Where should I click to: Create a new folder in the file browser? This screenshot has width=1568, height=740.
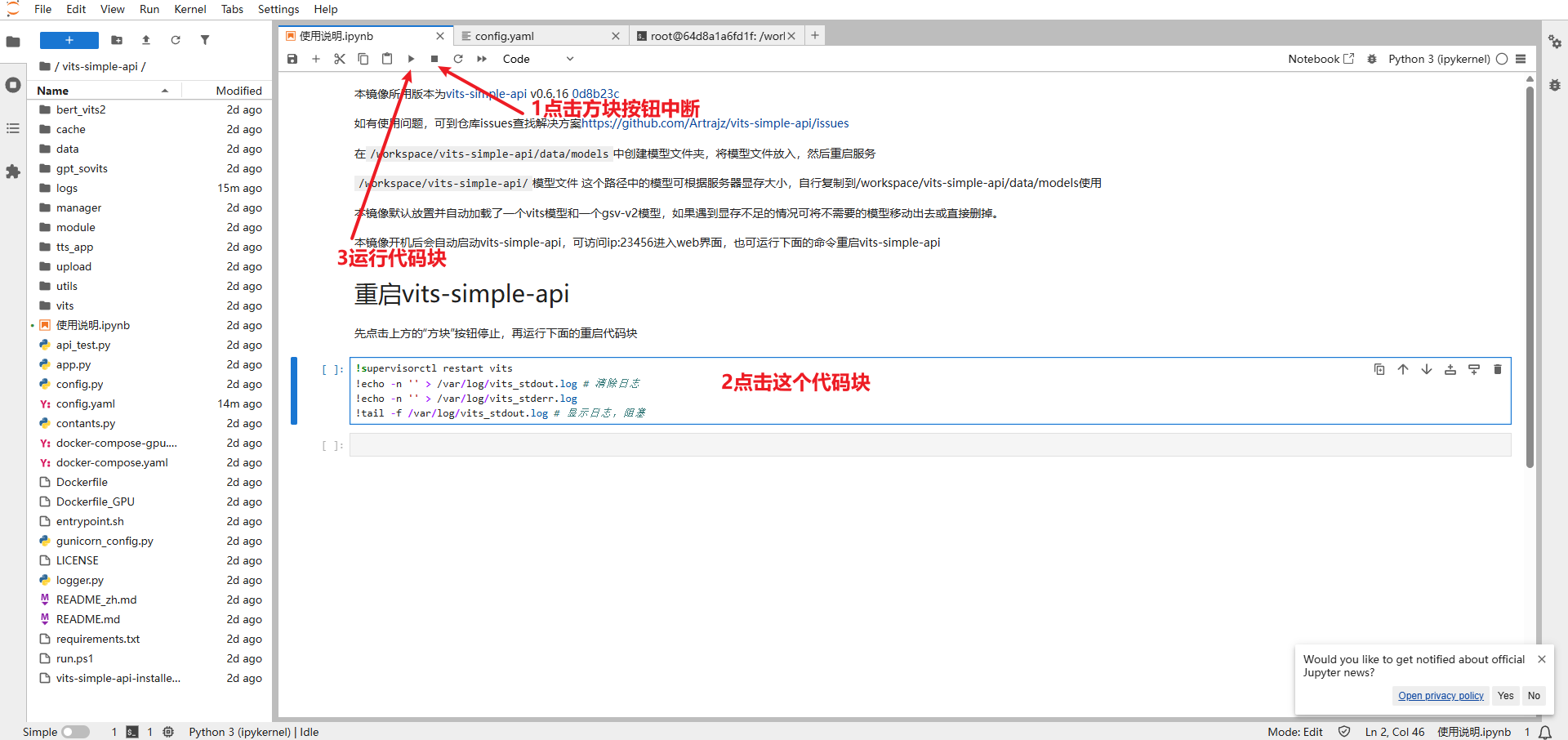coord(117,40)
